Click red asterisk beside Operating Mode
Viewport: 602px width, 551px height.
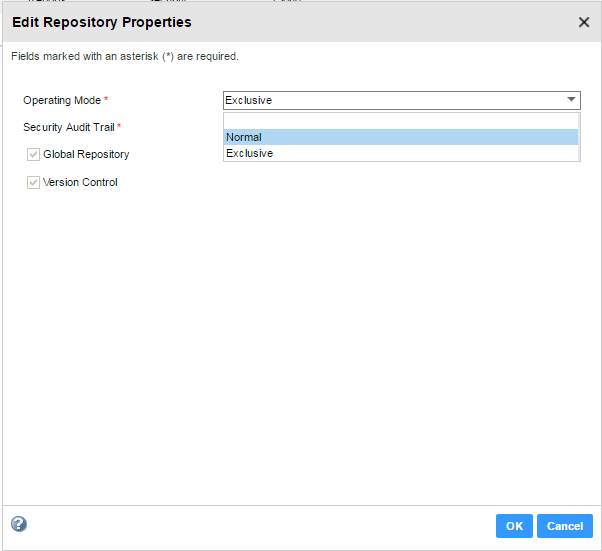point(106,100)
